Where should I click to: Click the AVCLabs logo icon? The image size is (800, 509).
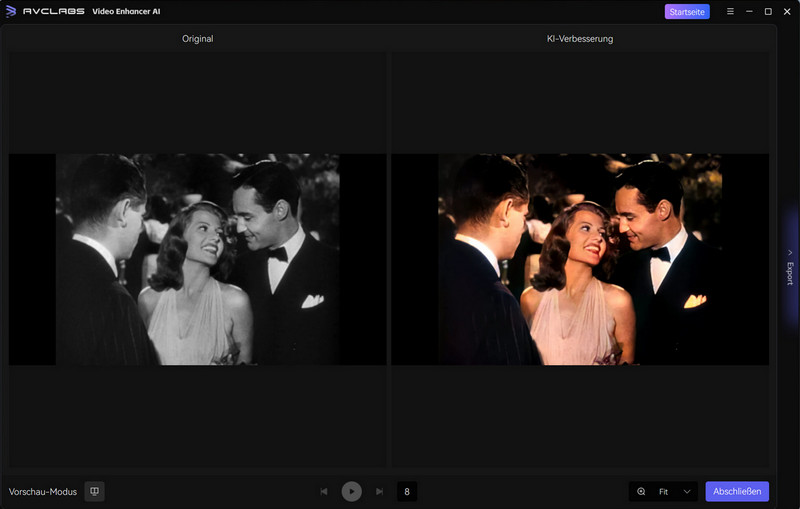11,11
